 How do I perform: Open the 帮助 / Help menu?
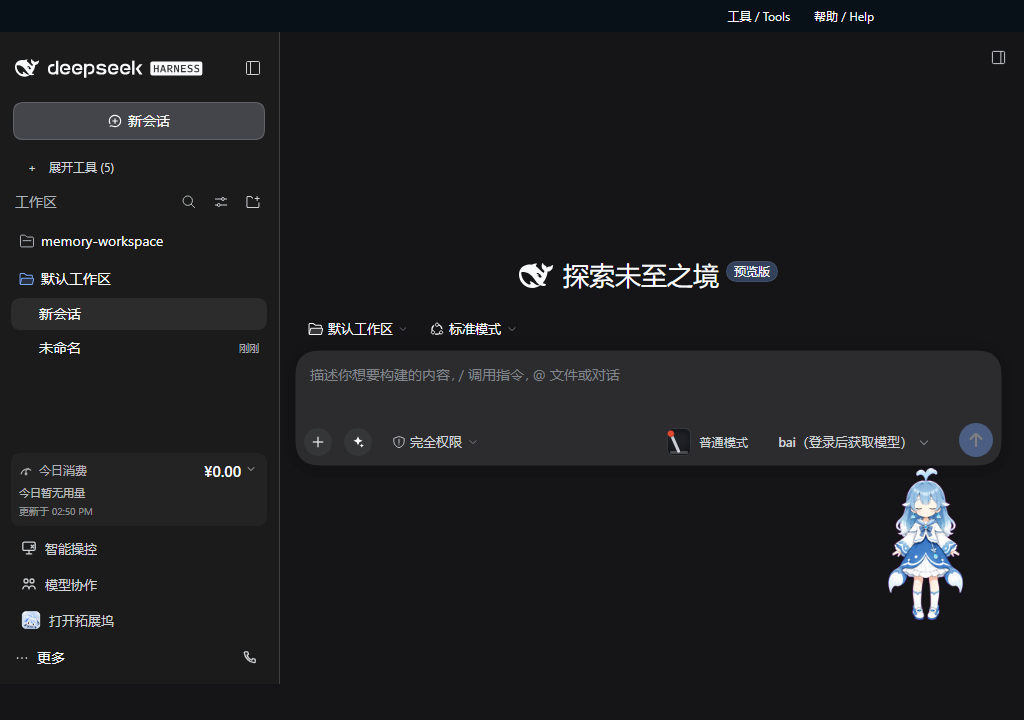click(x=844, y=17)
